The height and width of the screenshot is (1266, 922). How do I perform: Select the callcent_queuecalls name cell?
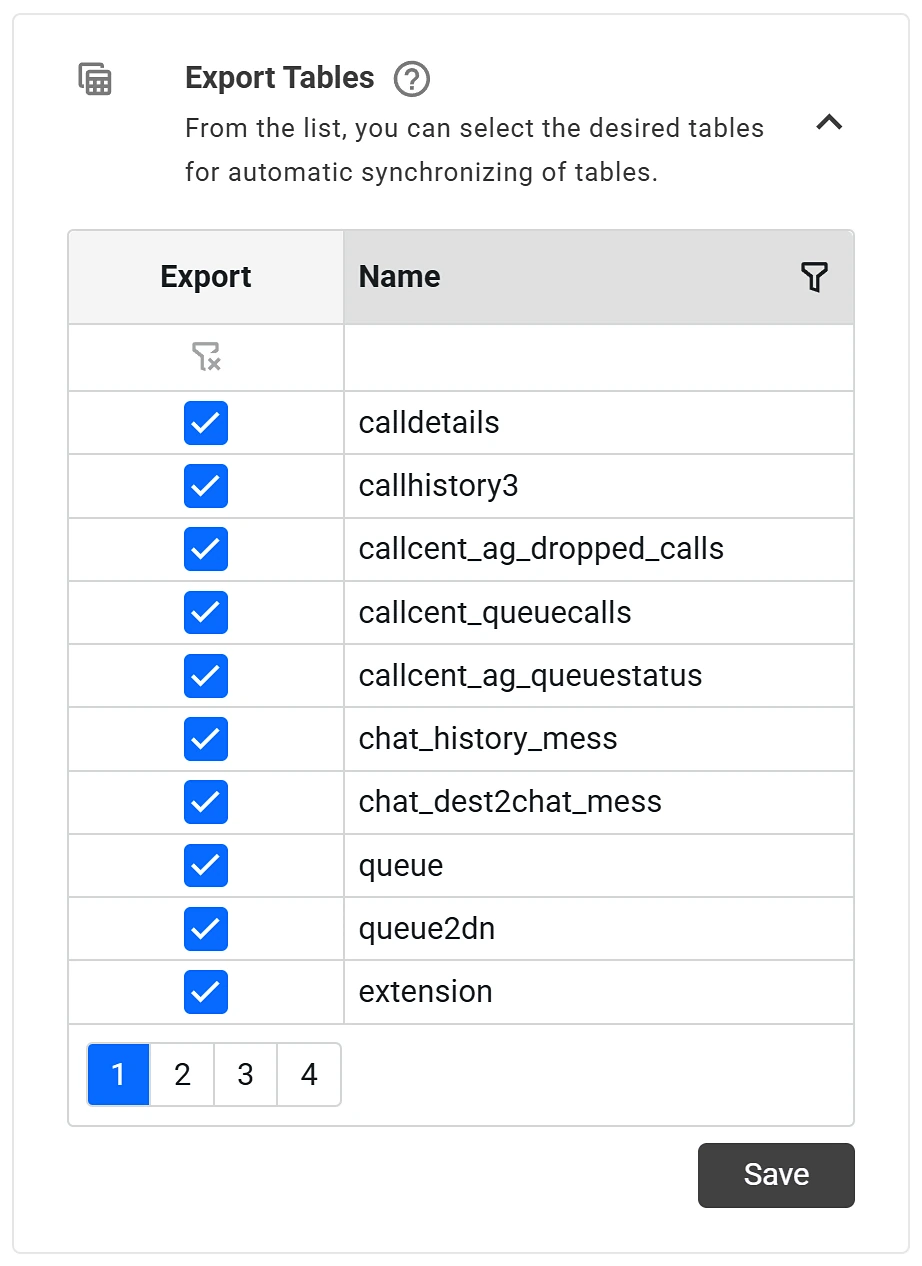coord(599,613)
